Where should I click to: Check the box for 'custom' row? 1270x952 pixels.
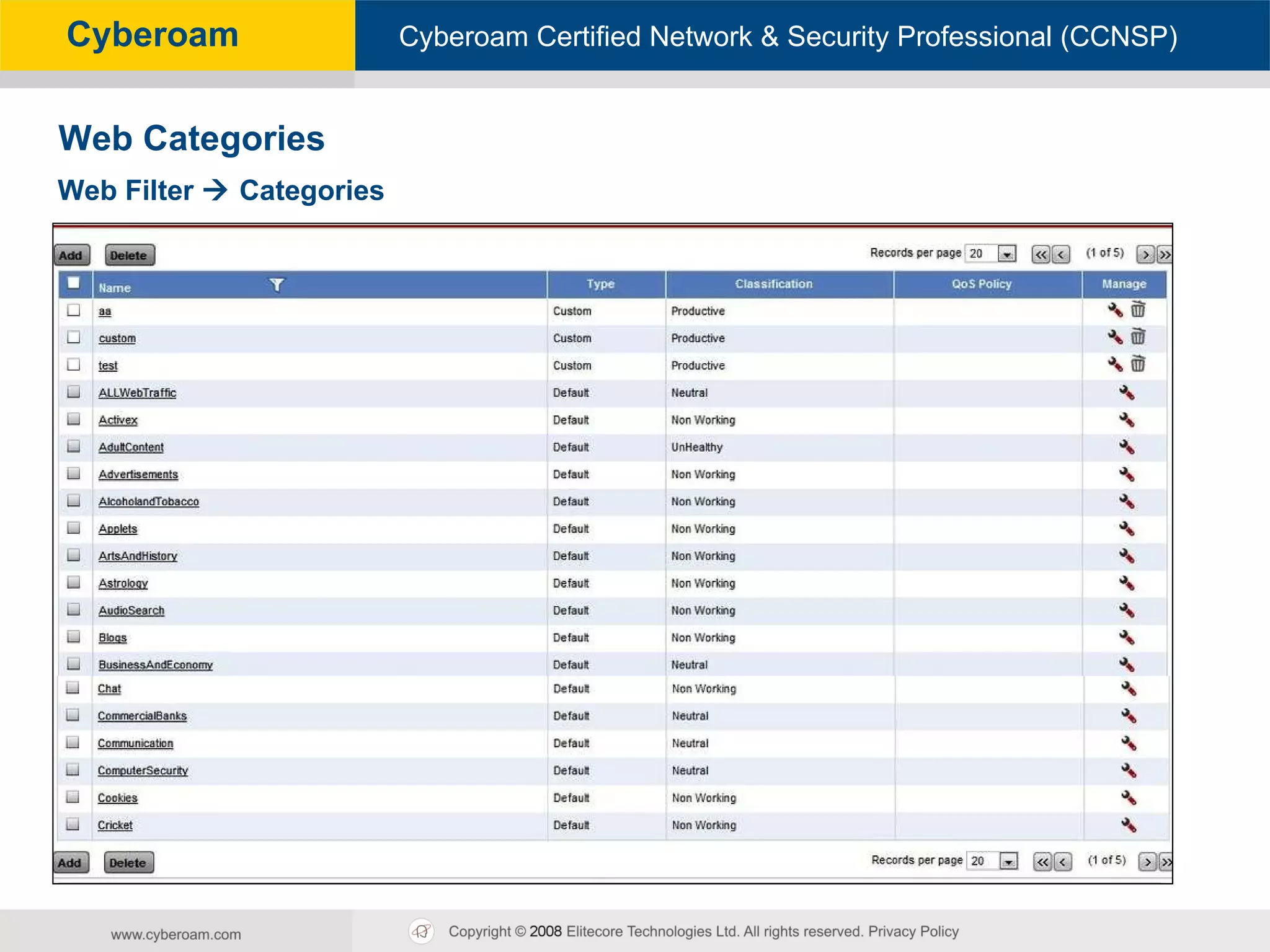pyautogui.click(x=73, y=337)
